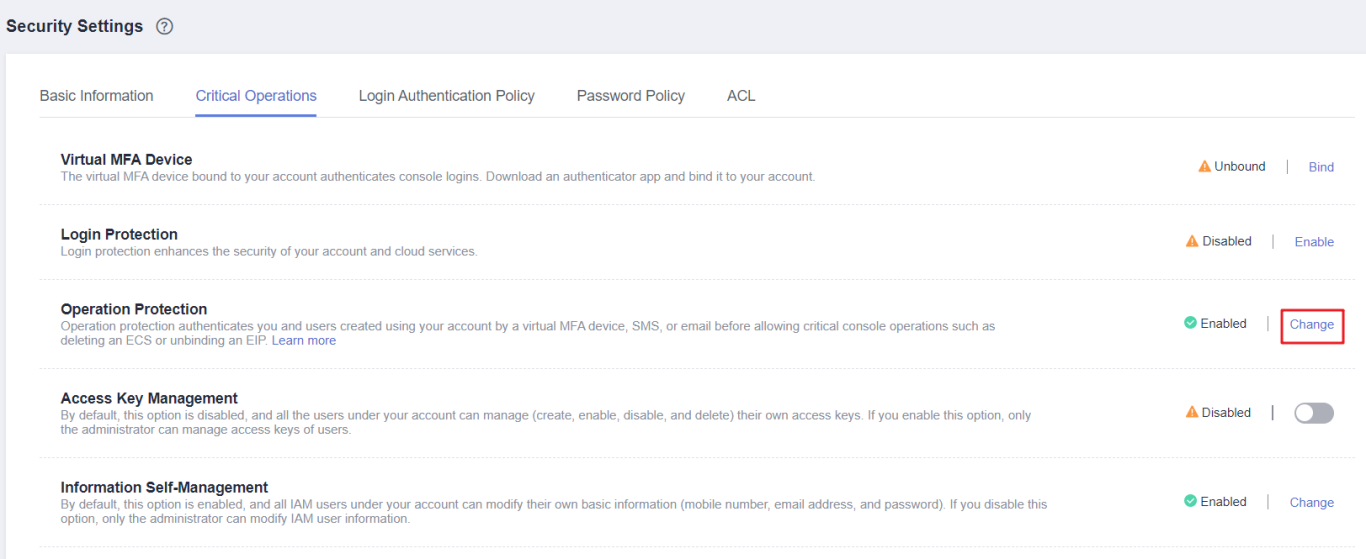The image size is (1366, 559).
Task: Open the ACL tab
Action: point(741,96)
